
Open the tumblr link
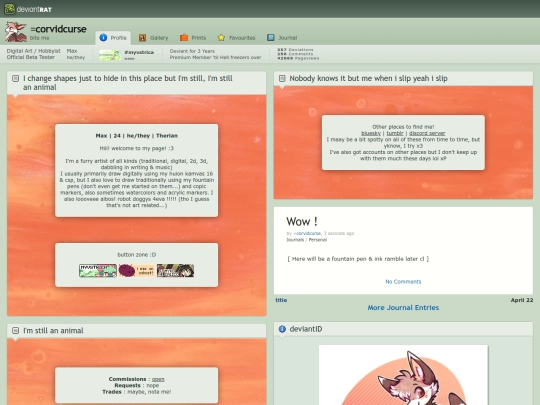[x=395, y=133]
